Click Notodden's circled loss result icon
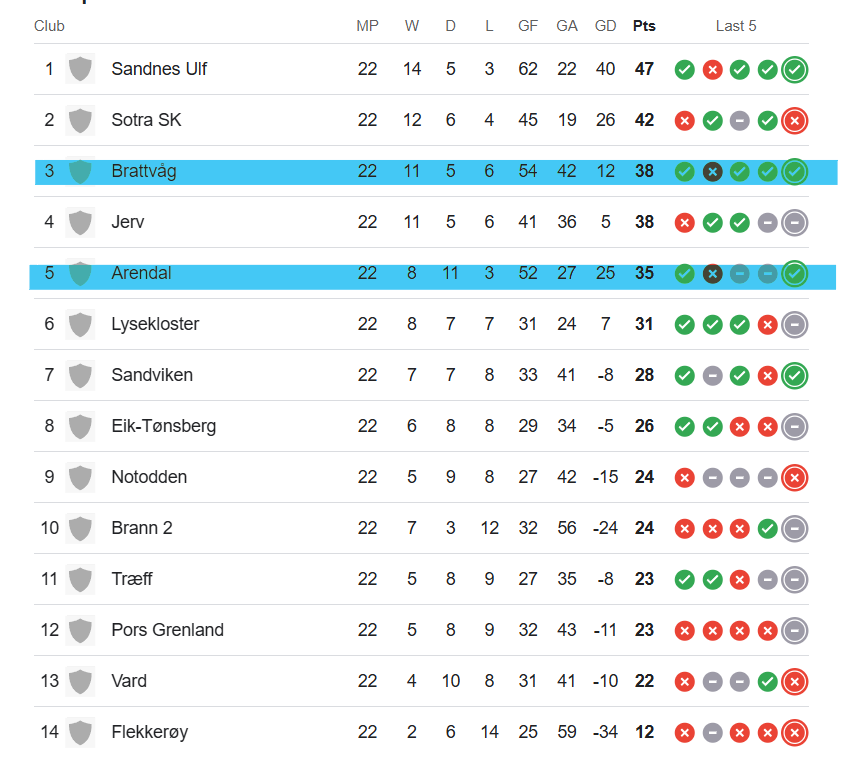Screen dimensions: 842x765 [x=795, y=477]
